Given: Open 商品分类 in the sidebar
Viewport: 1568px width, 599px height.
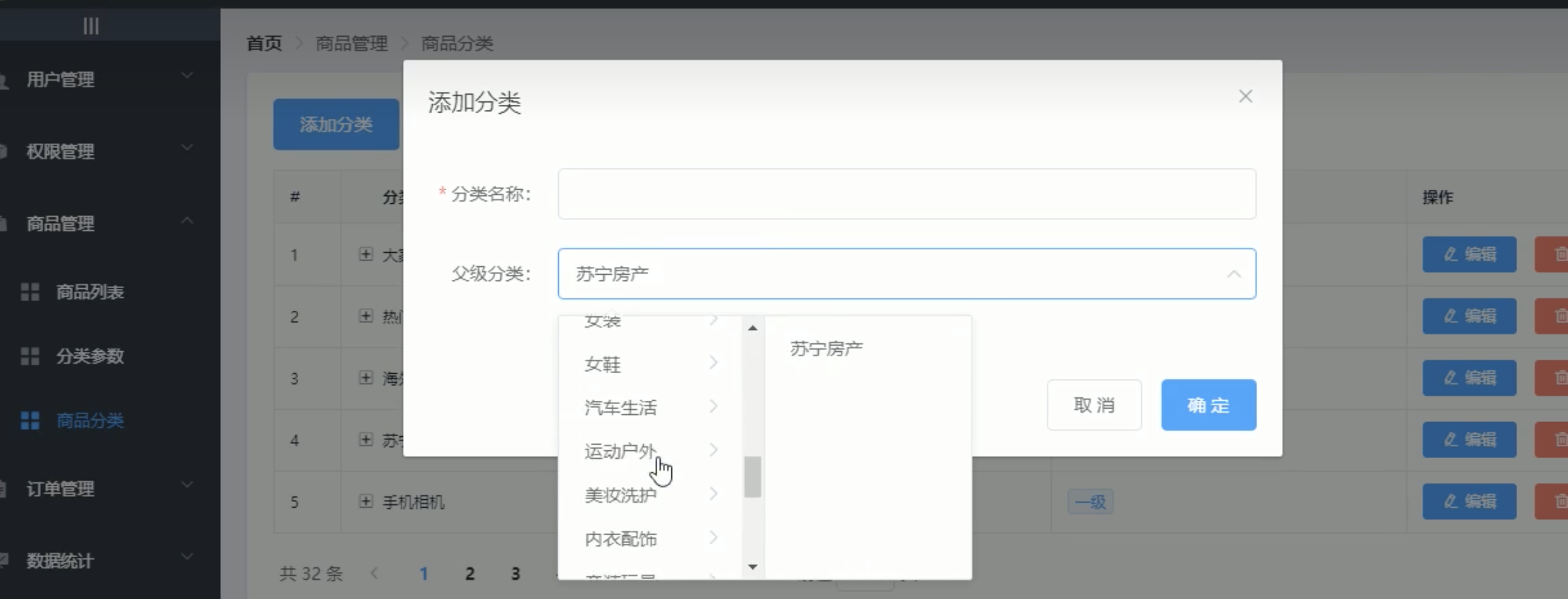Looking at the screenshot, I should click(x=90, y=421).
